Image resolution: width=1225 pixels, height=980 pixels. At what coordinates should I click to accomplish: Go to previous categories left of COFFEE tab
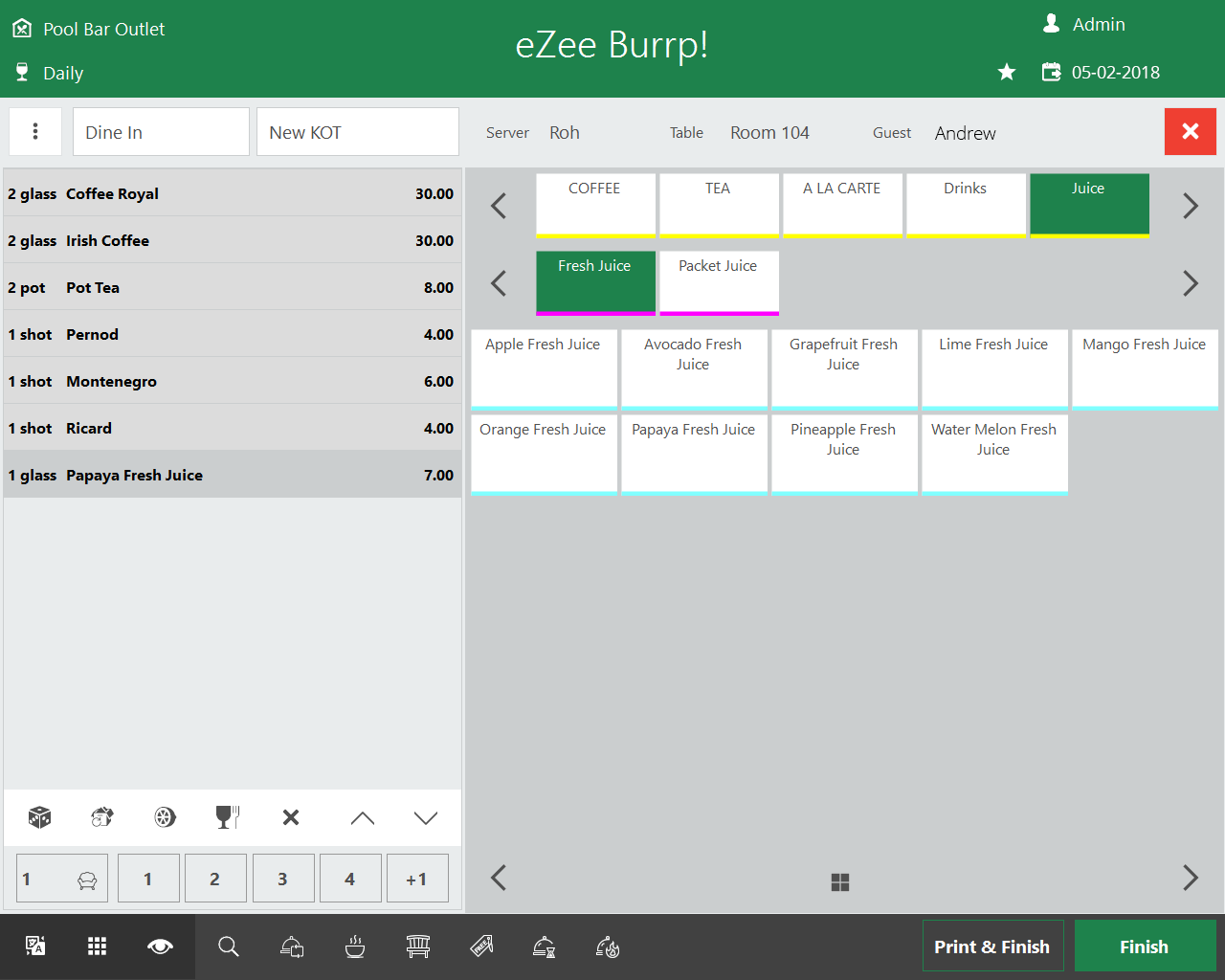click(499, 206)
